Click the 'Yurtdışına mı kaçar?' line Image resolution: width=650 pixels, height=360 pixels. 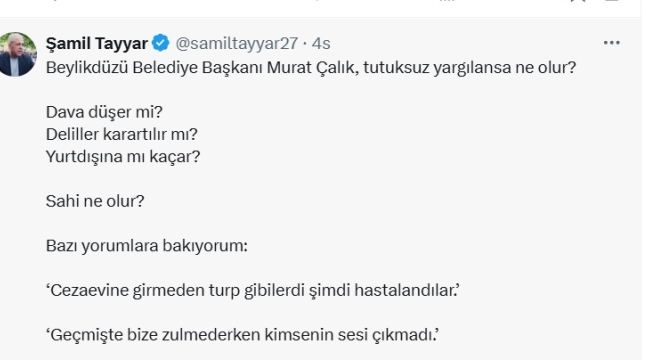[x=123, y=157]
